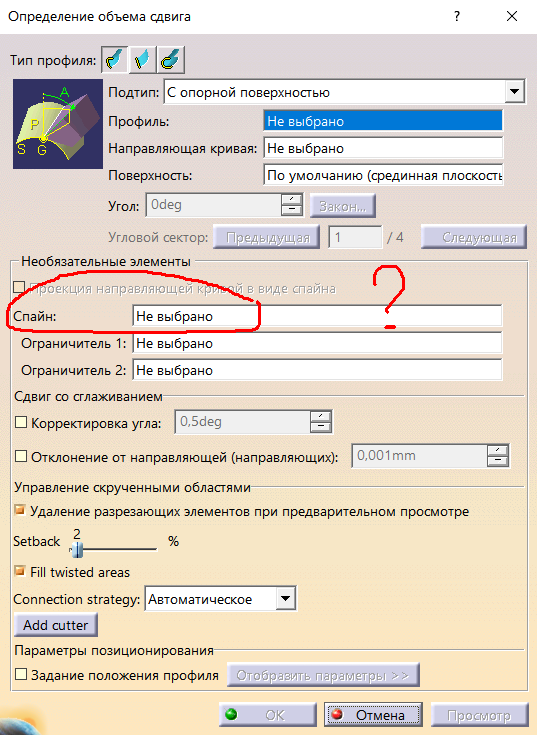This screenshot has height=735, width=537.
Task: Enable the Корректировка угла checkbox
Action: click(21, 422)
